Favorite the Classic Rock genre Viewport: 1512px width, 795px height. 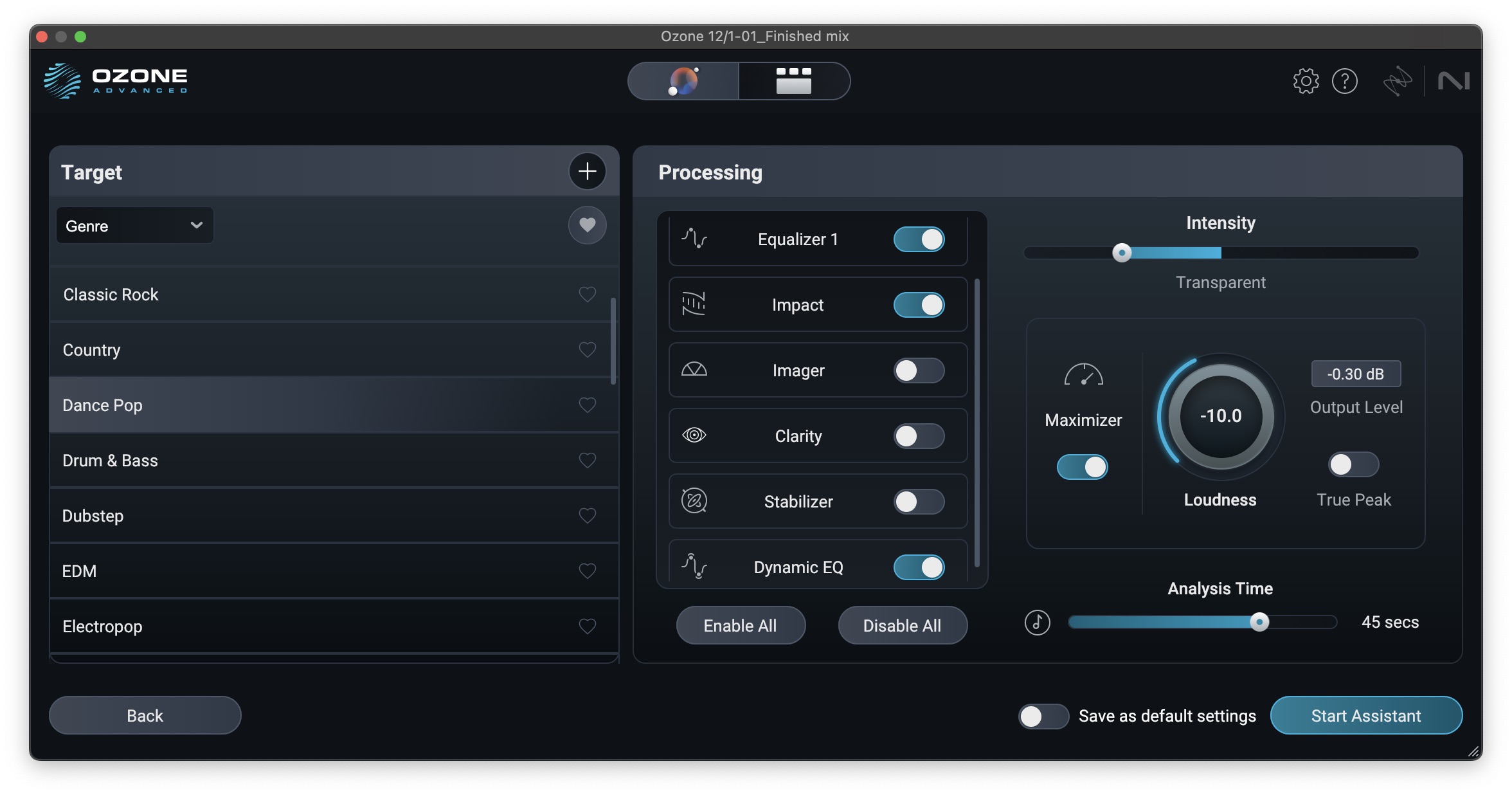point(587,294)
